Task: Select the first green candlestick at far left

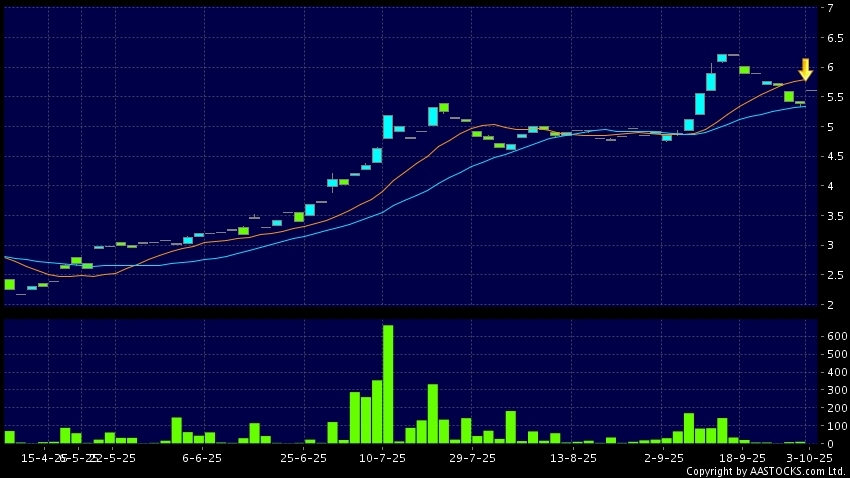Action: pos(9,285)
